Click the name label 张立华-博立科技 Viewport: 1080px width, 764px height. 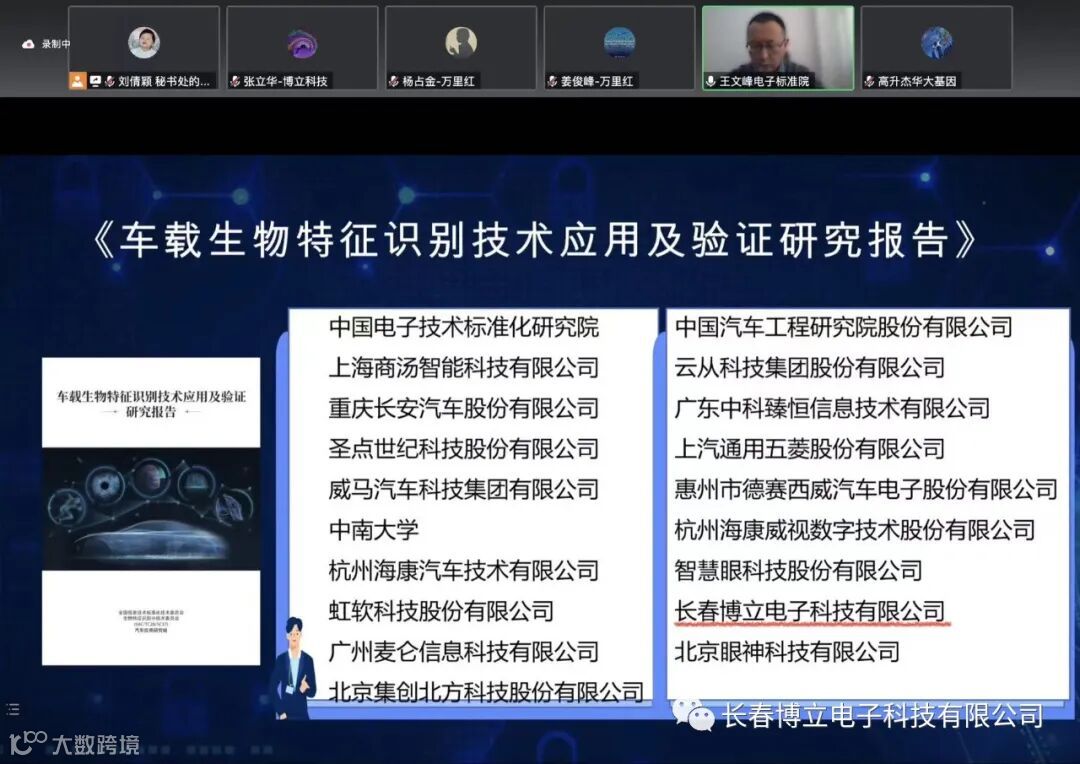click(285, 81)
